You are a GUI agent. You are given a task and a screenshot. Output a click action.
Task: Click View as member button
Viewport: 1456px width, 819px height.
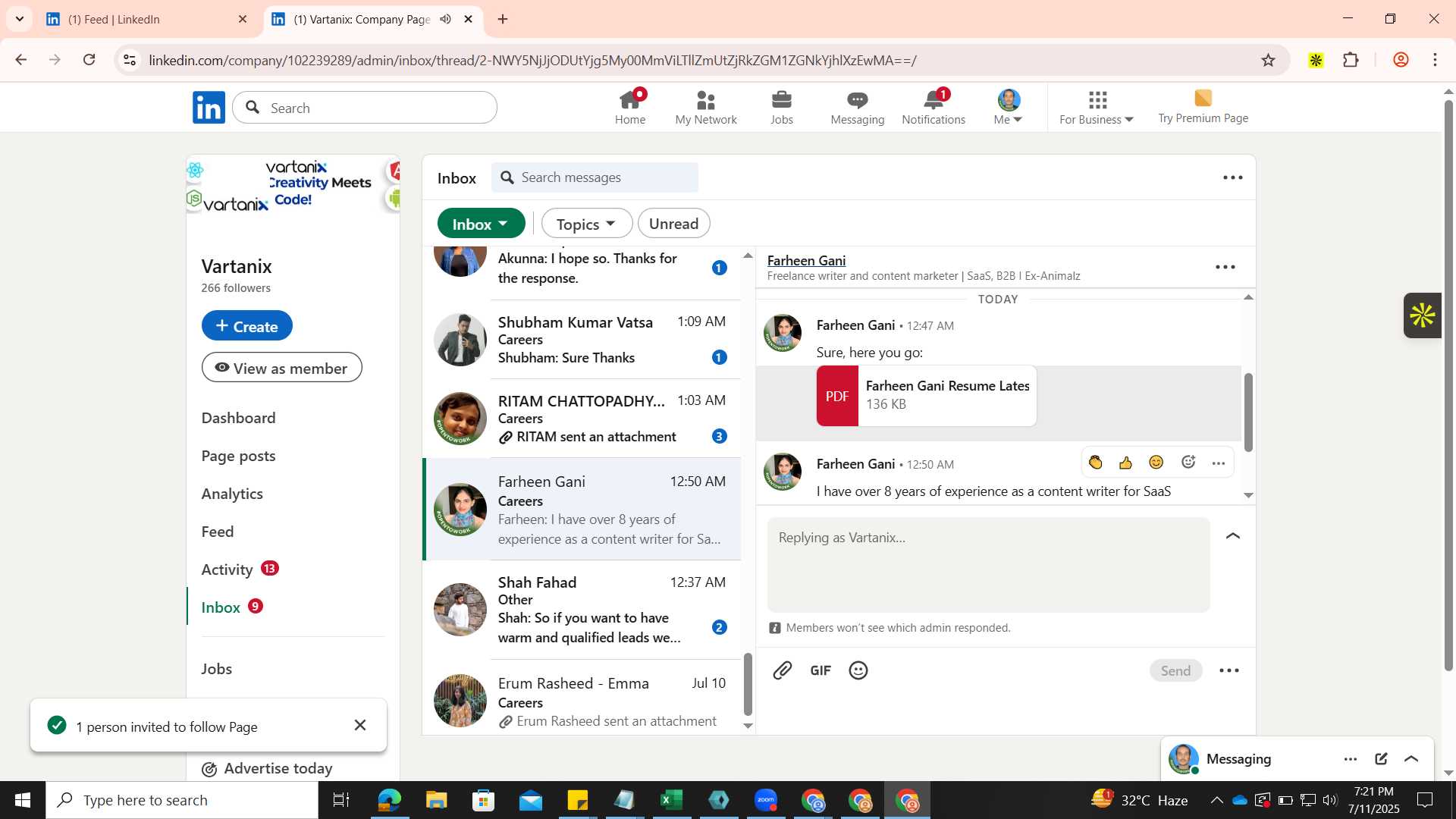(282, 368)
